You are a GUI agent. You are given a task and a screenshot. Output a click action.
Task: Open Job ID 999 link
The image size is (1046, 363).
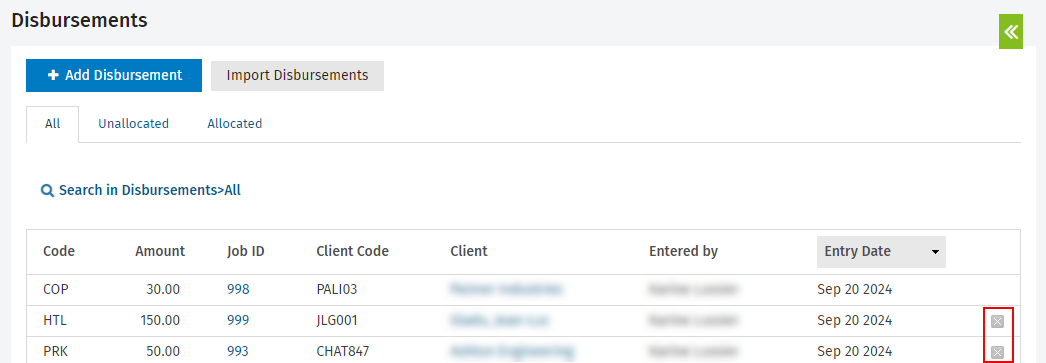tap(237, 321)
